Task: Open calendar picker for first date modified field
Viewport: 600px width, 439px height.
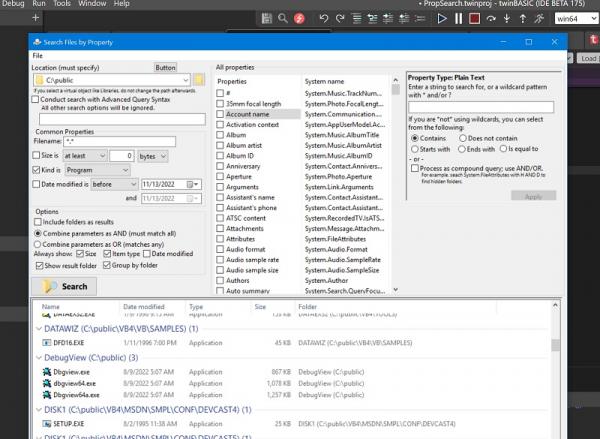Action: point(193,184)
